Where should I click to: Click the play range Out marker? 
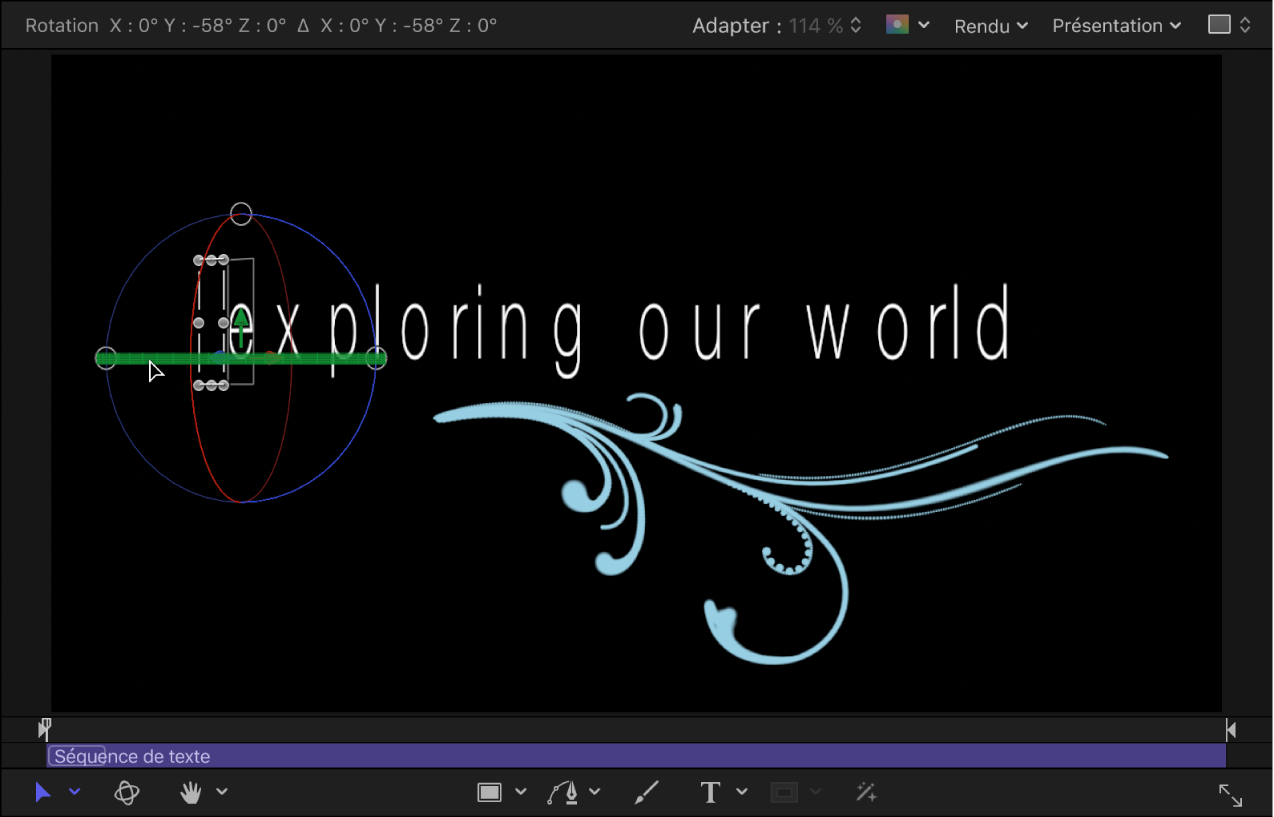[x=1231, y=730]
